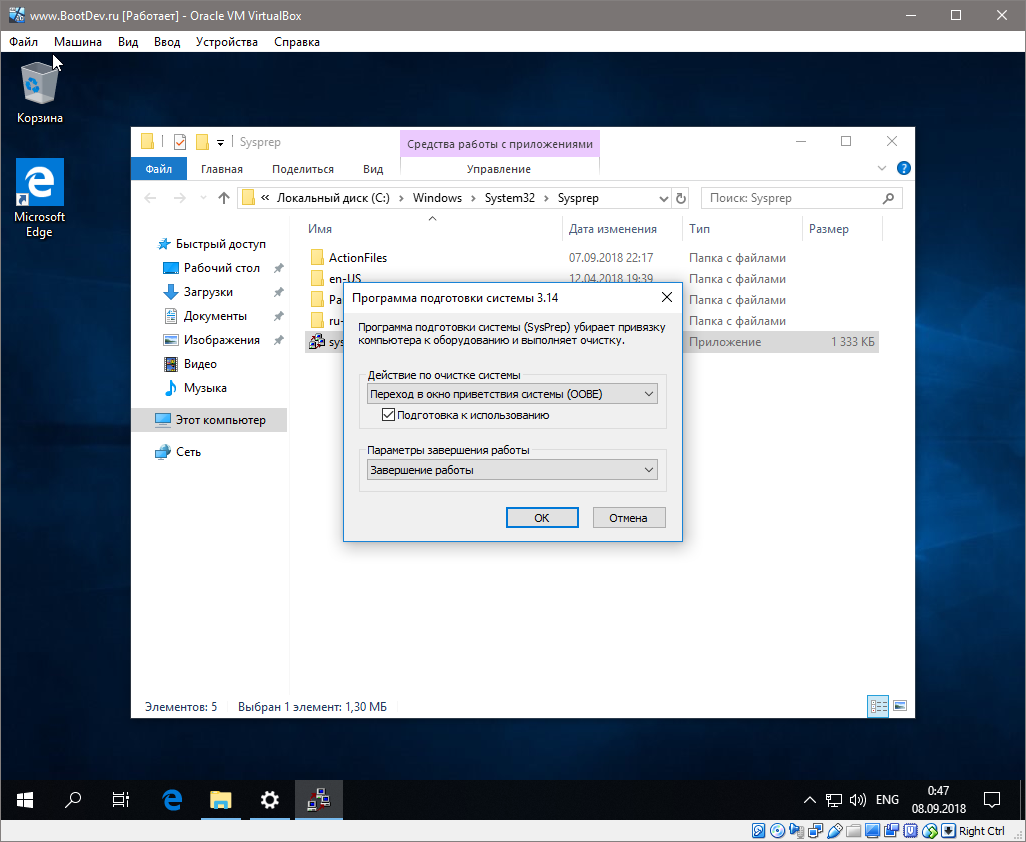1026x842 pixels.
Task: Switch to File Explorer on the taskbar
Action: pos(221,799)
